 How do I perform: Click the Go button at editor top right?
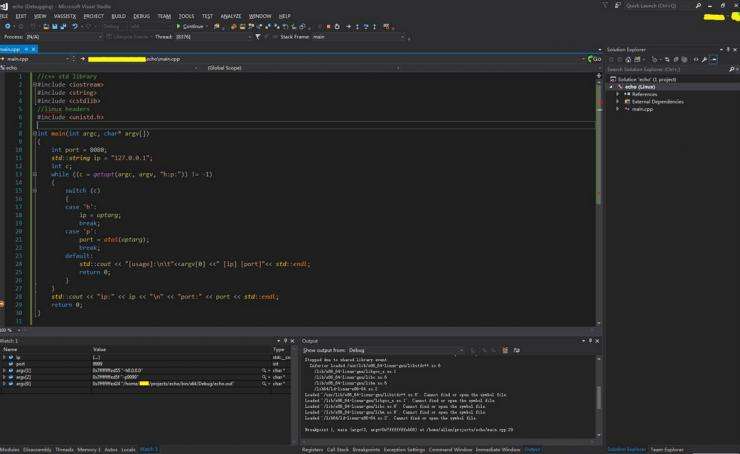pyautogui.click(x=594, y=59)
